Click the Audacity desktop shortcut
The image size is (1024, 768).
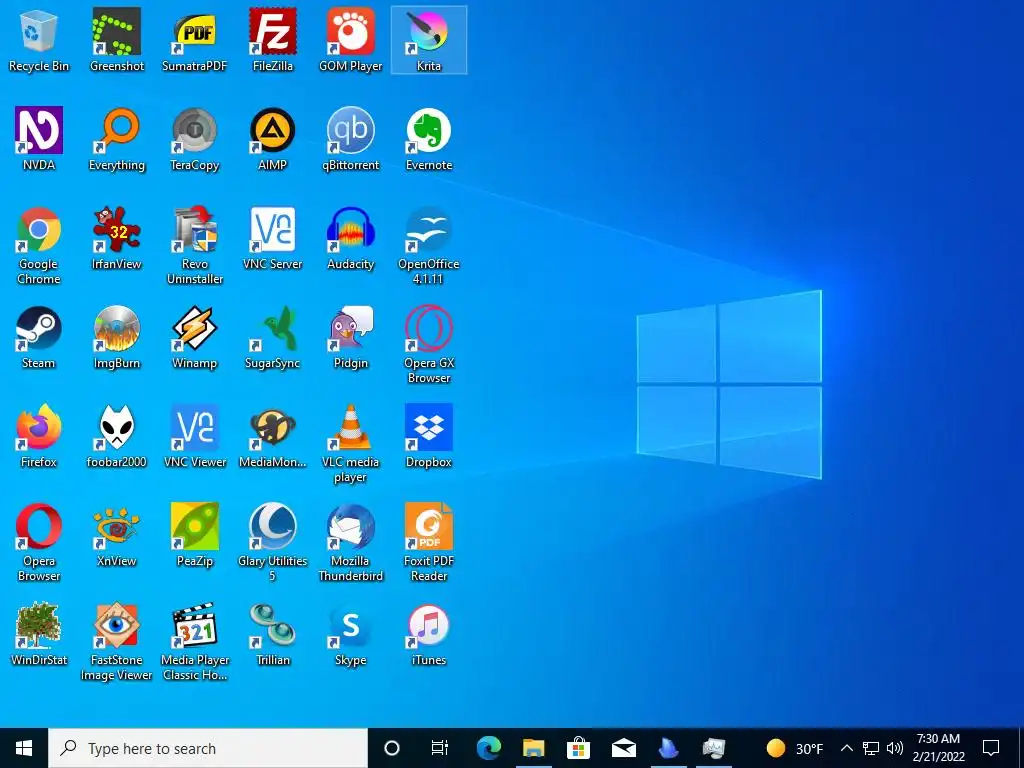click(x=351, y=238)
